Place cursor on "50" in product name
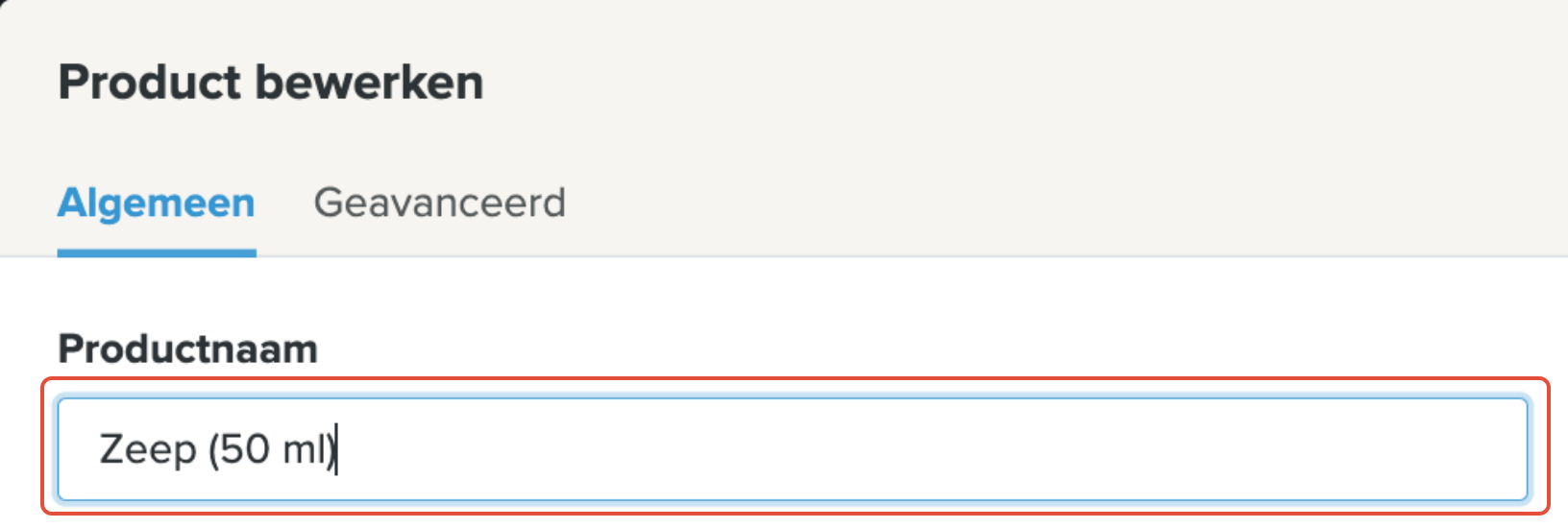This screenshot has height=528, width=1568. click(x=245, y=449)
